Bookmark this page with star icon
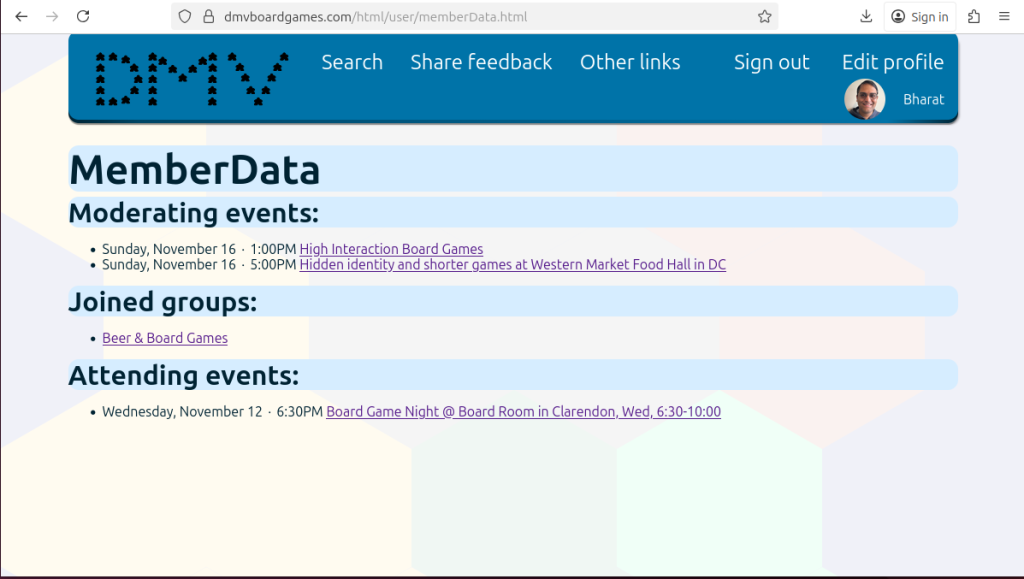 point(764,16)
